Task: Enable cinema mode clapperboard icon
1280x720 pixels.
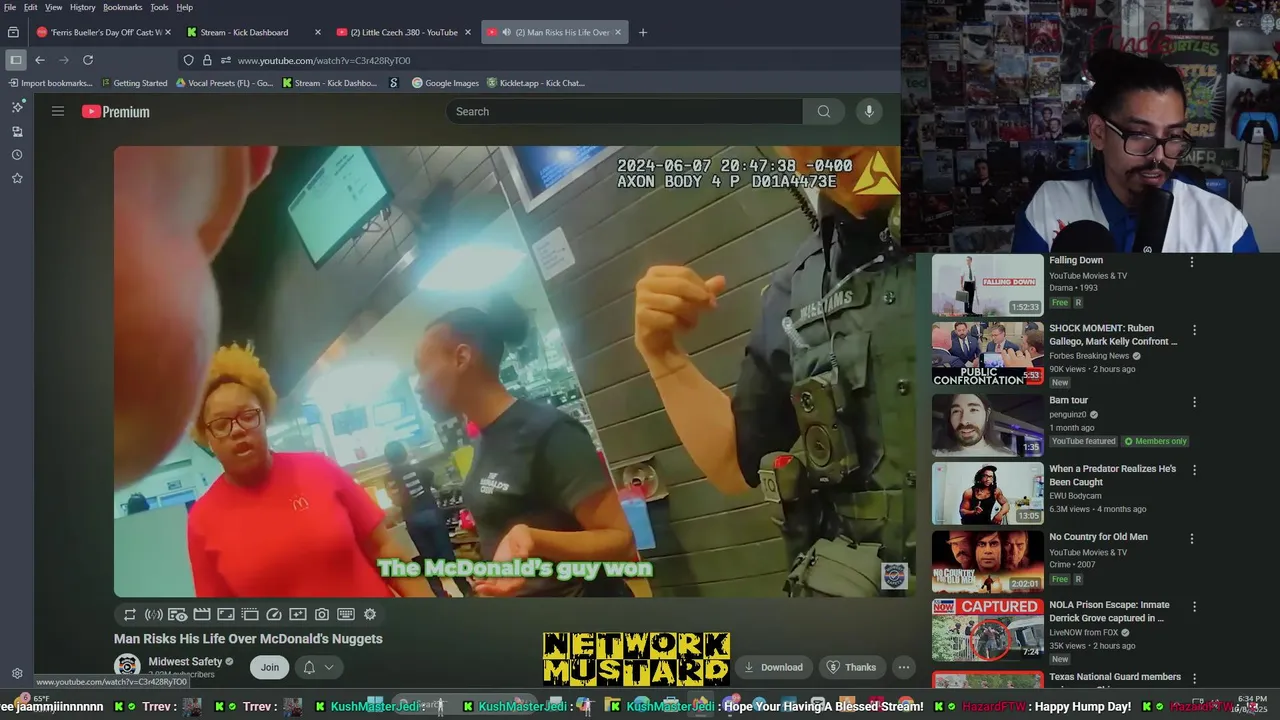Action: (x=202, y=615)
